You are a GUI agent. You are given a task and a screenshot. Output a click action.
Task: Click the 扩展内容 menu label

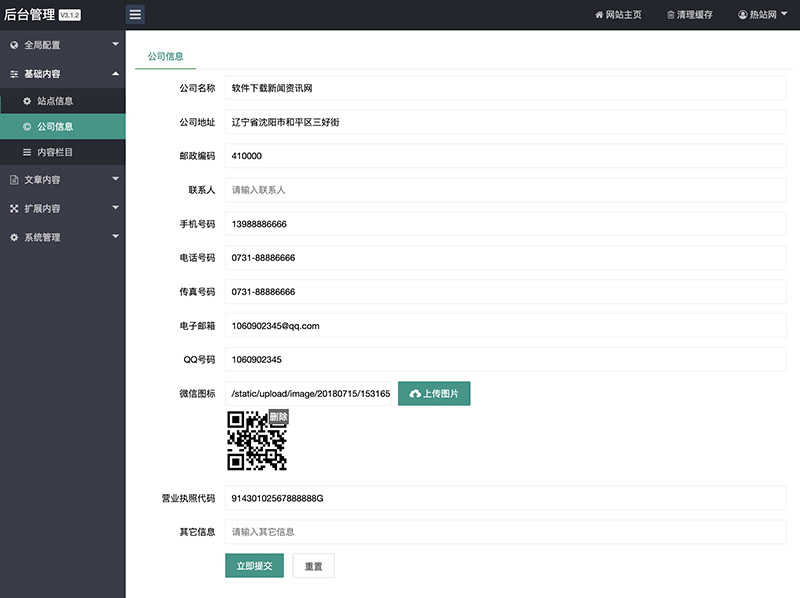[42, 208]
